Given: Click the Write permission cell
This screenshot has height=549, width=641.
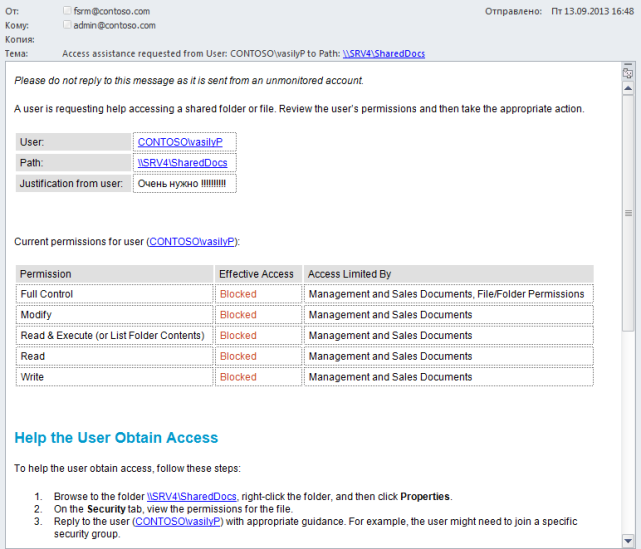Looking at the screenshot, I should 114,377.
